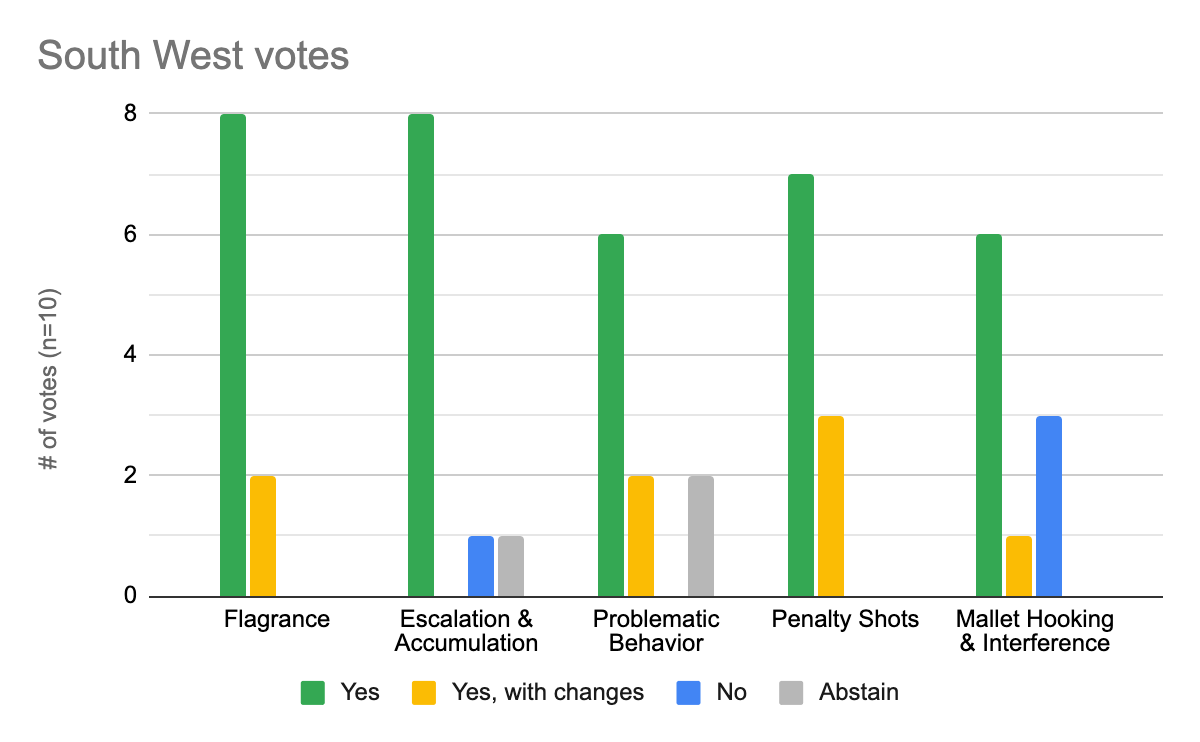Select the Problematic Behavior green bar

pyautogui.click(x=610, y=415)
